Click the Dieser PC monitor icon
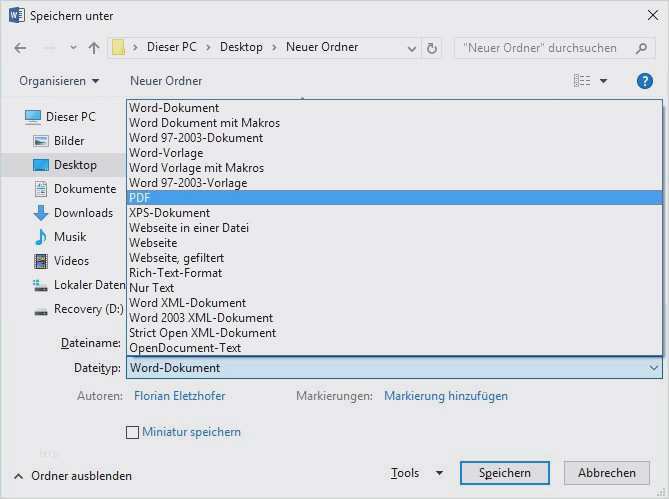The image size is (669, 499). (33, 117)
